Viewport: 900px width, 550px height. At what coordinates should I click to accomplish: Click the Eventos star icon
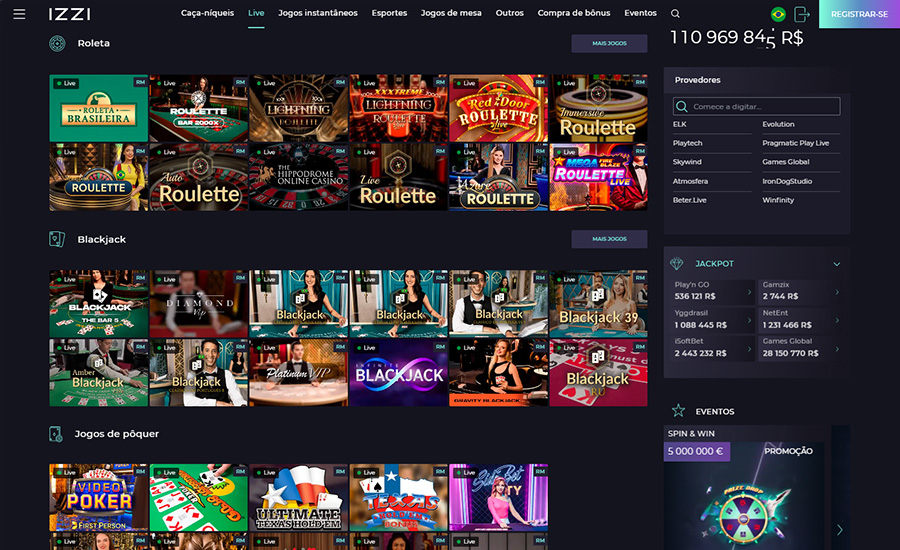click(678, 410)
